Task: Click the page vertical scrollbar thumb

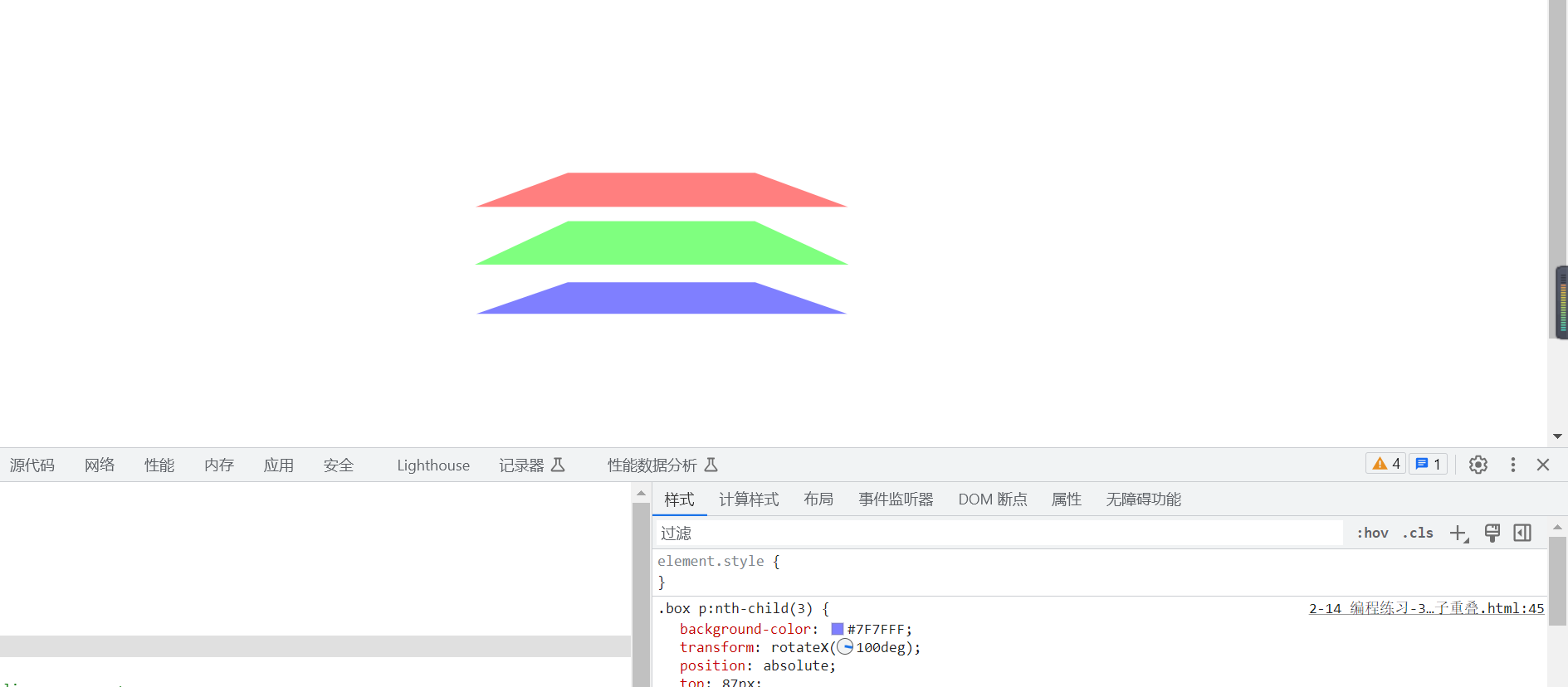Action: [x=1557, y=169]
